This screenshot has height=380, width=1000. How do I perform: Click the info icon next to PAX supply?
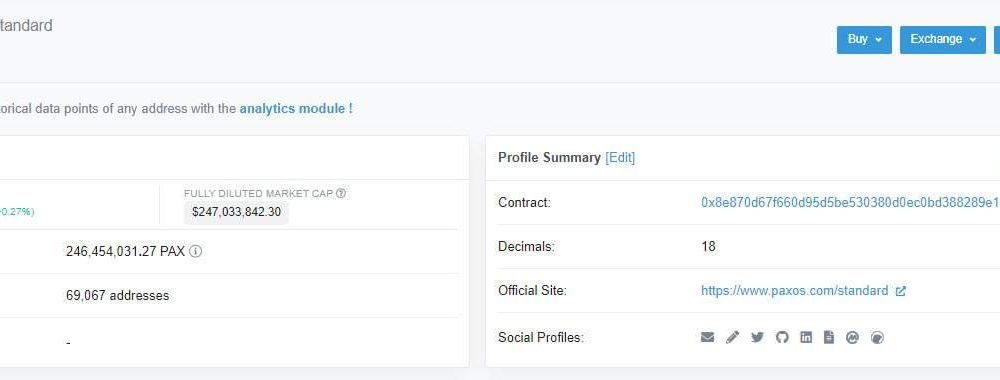tap(196, 251)
